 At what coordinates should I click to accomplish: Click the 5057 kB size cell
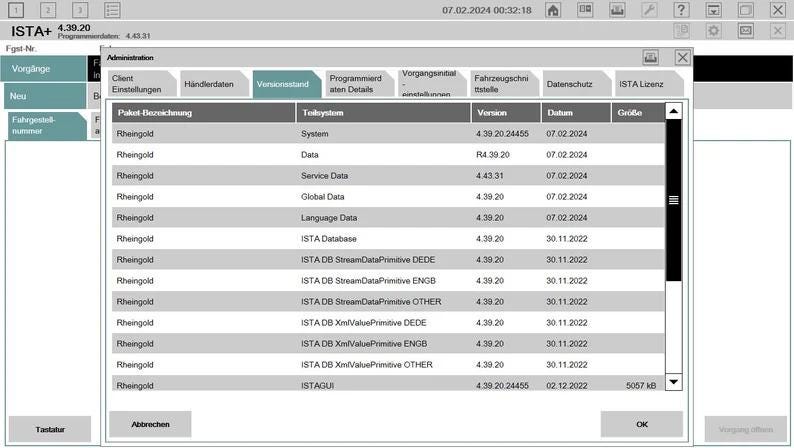pyautogui.click(x=641, y=386)
